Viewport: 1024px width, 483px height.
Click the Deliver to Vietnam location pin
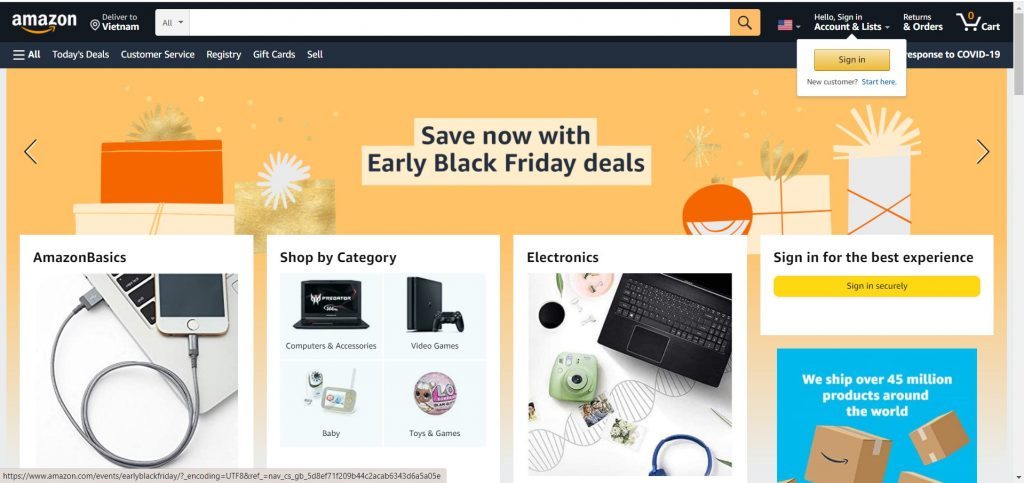[95, 25]
